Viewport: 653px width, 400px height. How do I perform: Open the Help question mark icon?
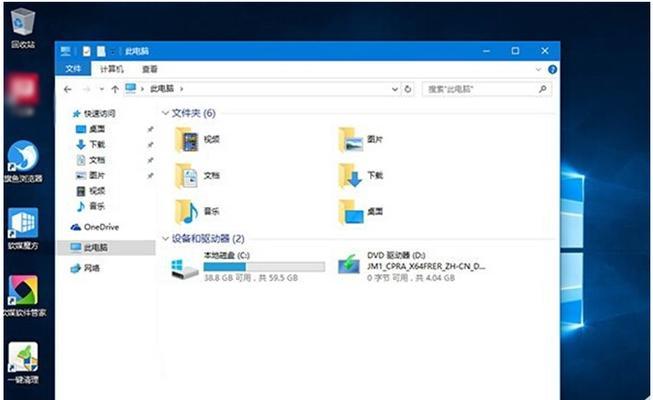click(x=553, y=70)
